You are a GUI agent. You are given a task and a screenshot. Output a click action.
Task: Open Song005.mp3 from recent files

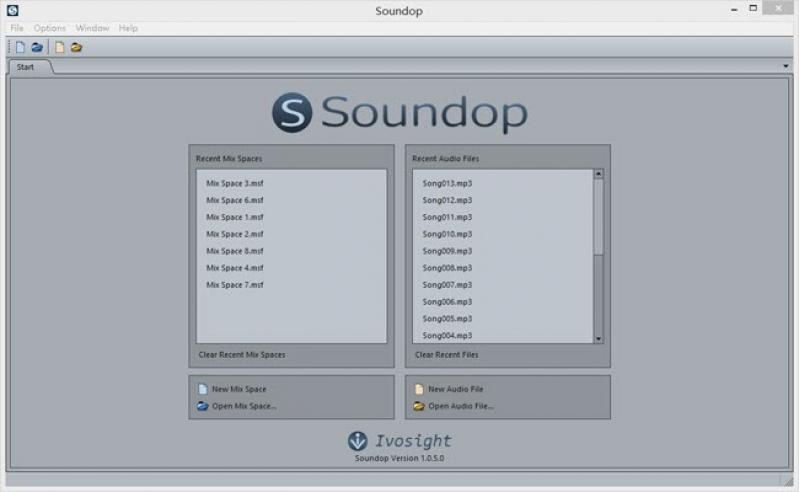click(x=447, y=318)
